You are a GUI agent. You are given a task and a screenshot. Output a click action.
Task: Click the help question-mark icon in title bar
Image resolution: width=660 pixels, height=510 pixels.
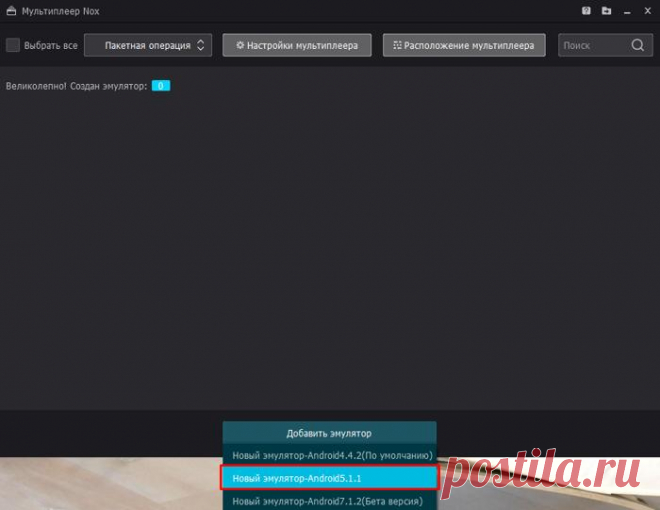[x=586, y=11]
